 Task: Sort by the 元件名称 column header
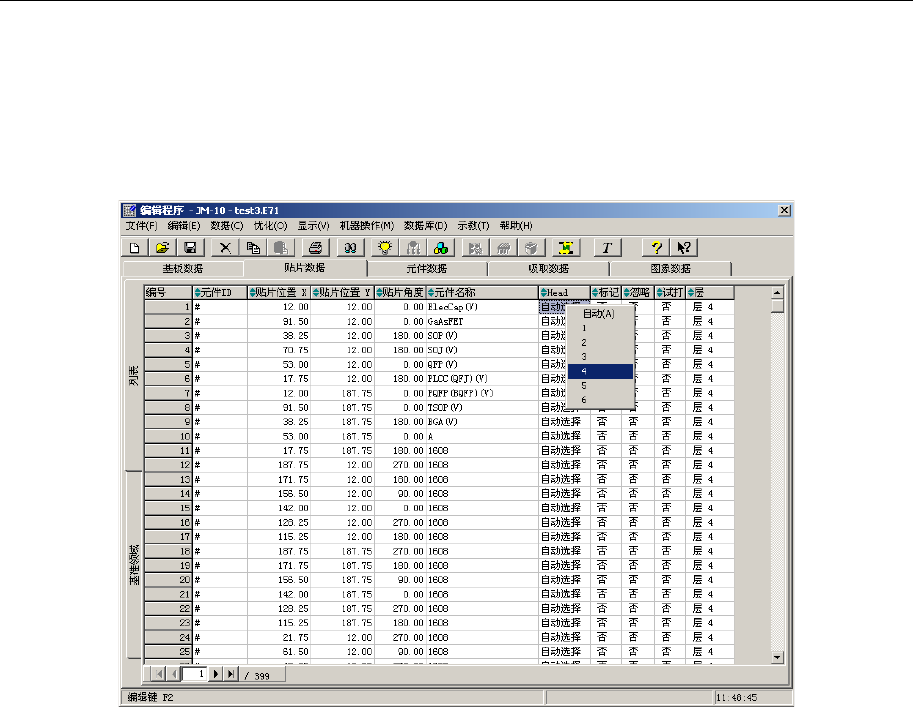[482, 292]
